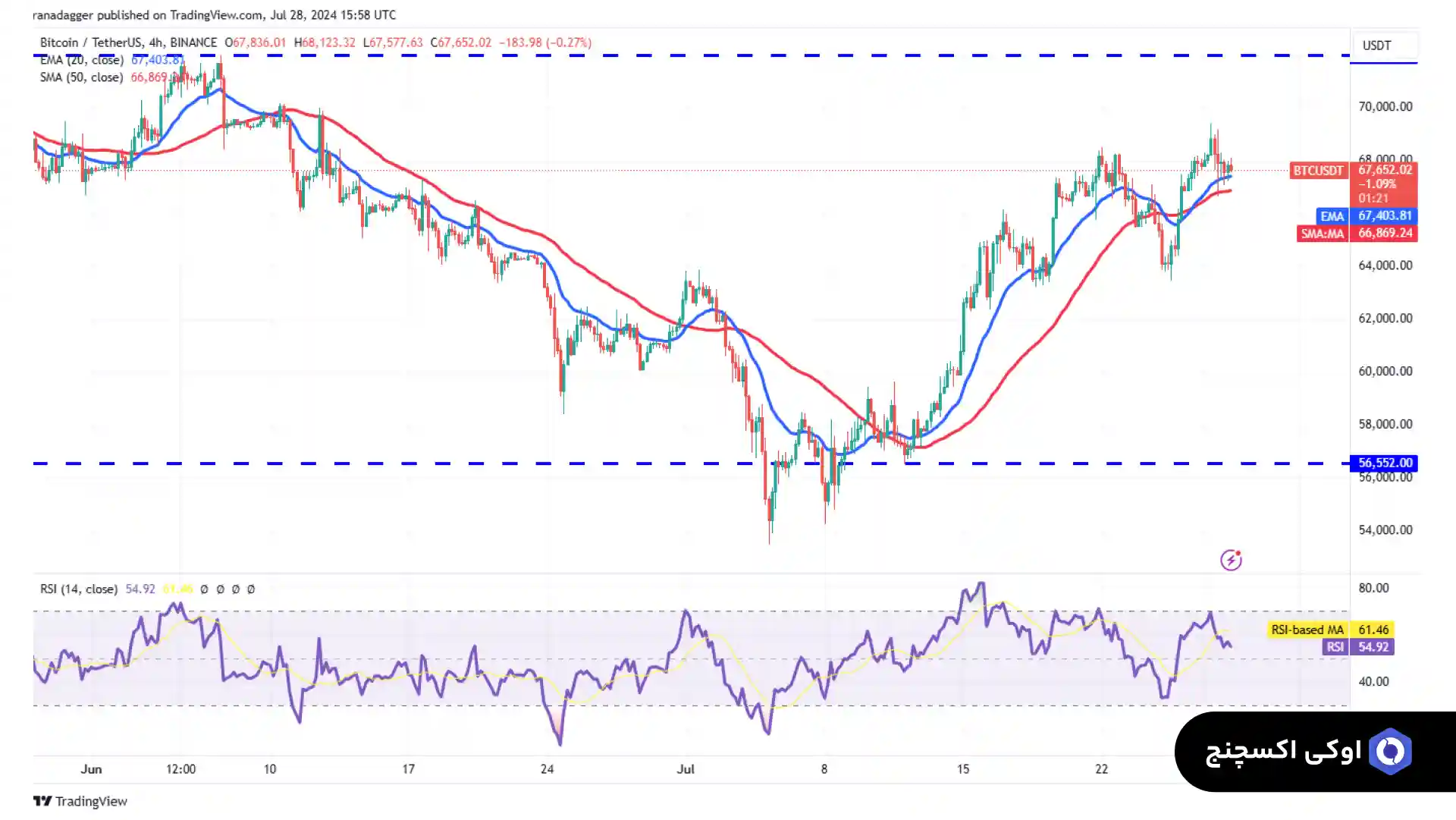Click the yellow RSI-based MA label
This screenshot has height=820, width=1456.
pyautogui.click(x=1307, y=630)
